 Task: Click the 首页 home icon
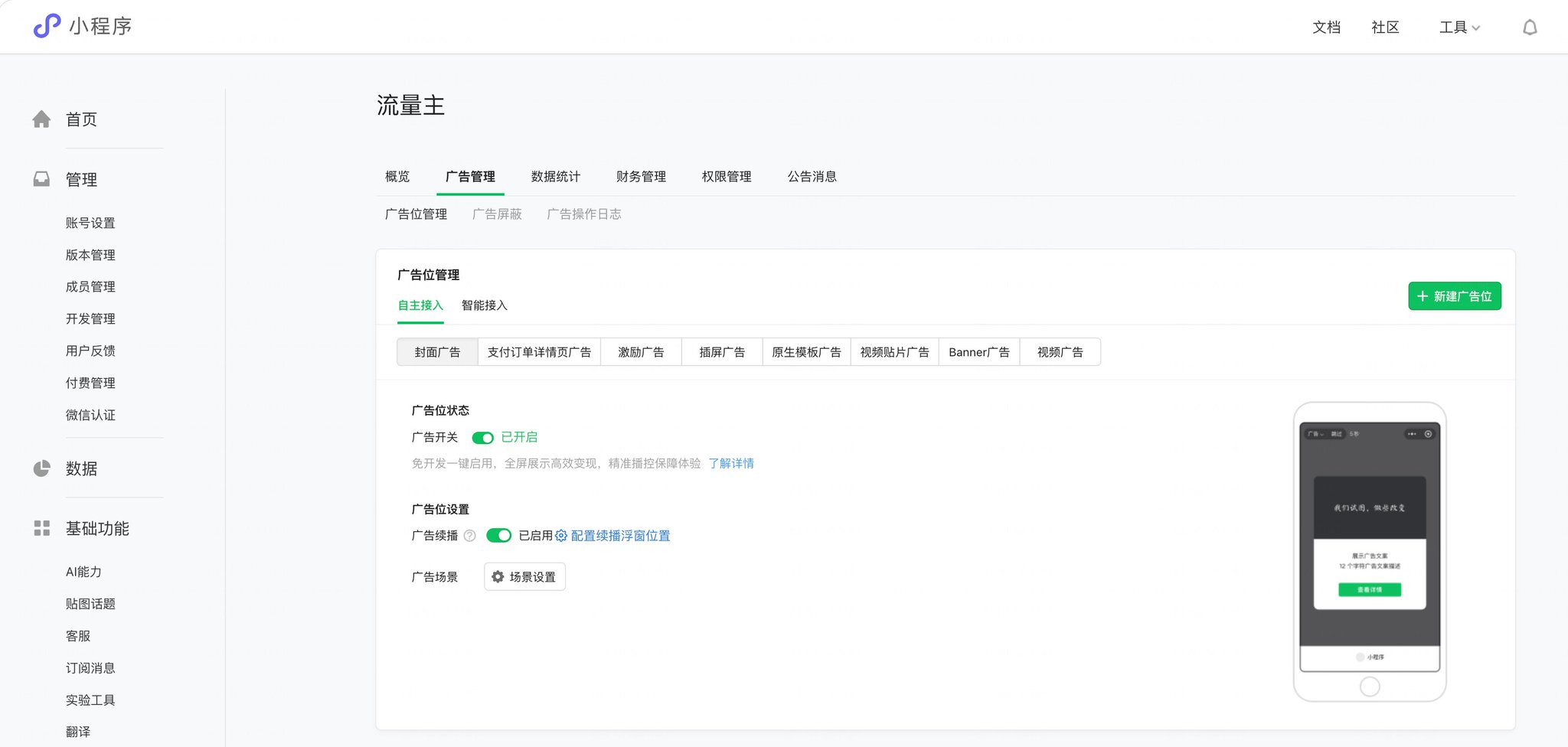point(41,119)
